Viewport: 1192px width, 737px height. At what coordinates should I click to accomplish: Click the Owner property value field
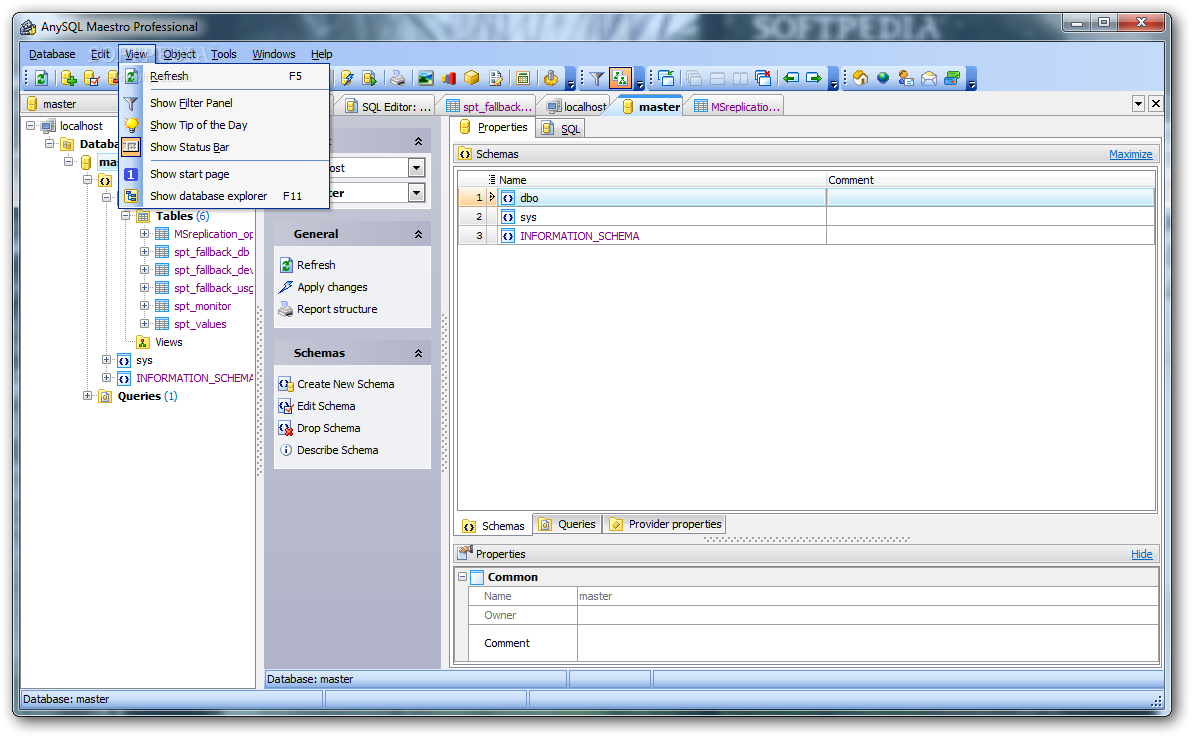pos(867,615)
